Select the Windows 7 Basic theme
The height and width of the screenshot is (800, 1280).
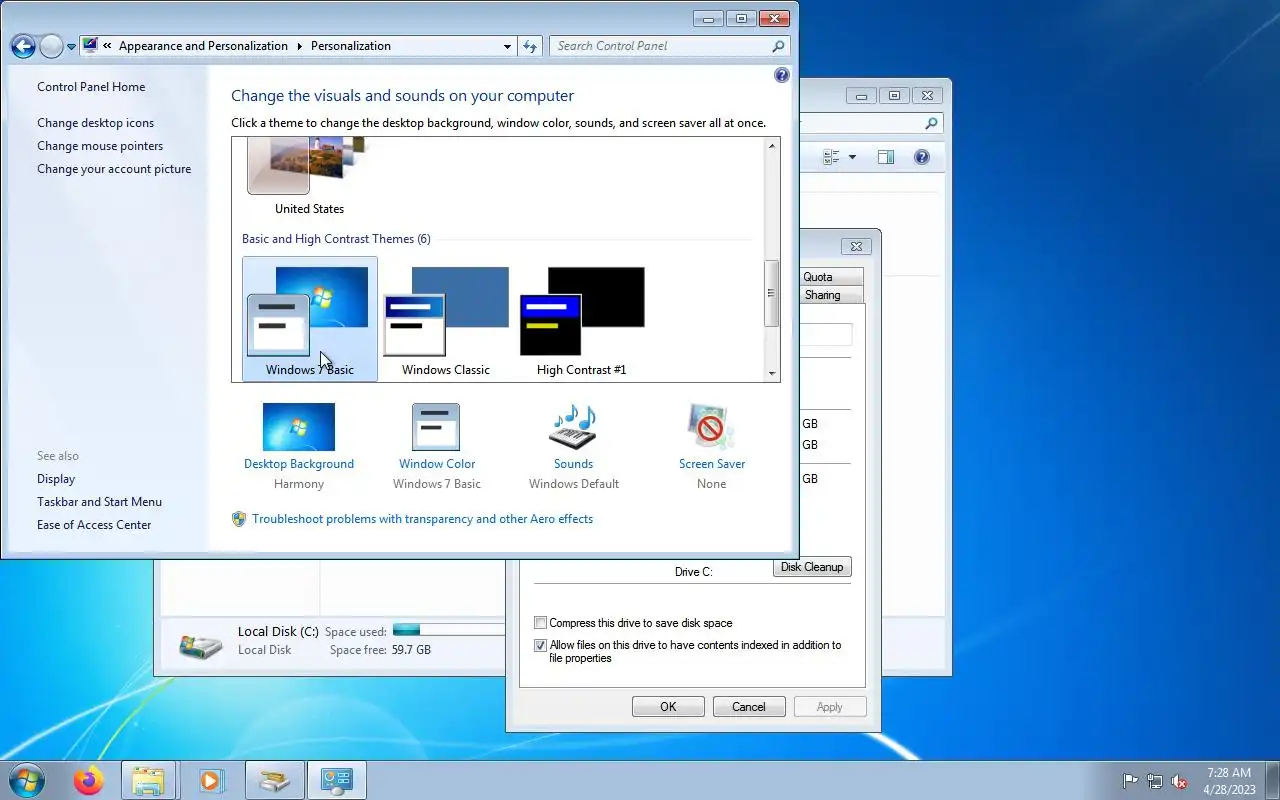coord(310,319)
